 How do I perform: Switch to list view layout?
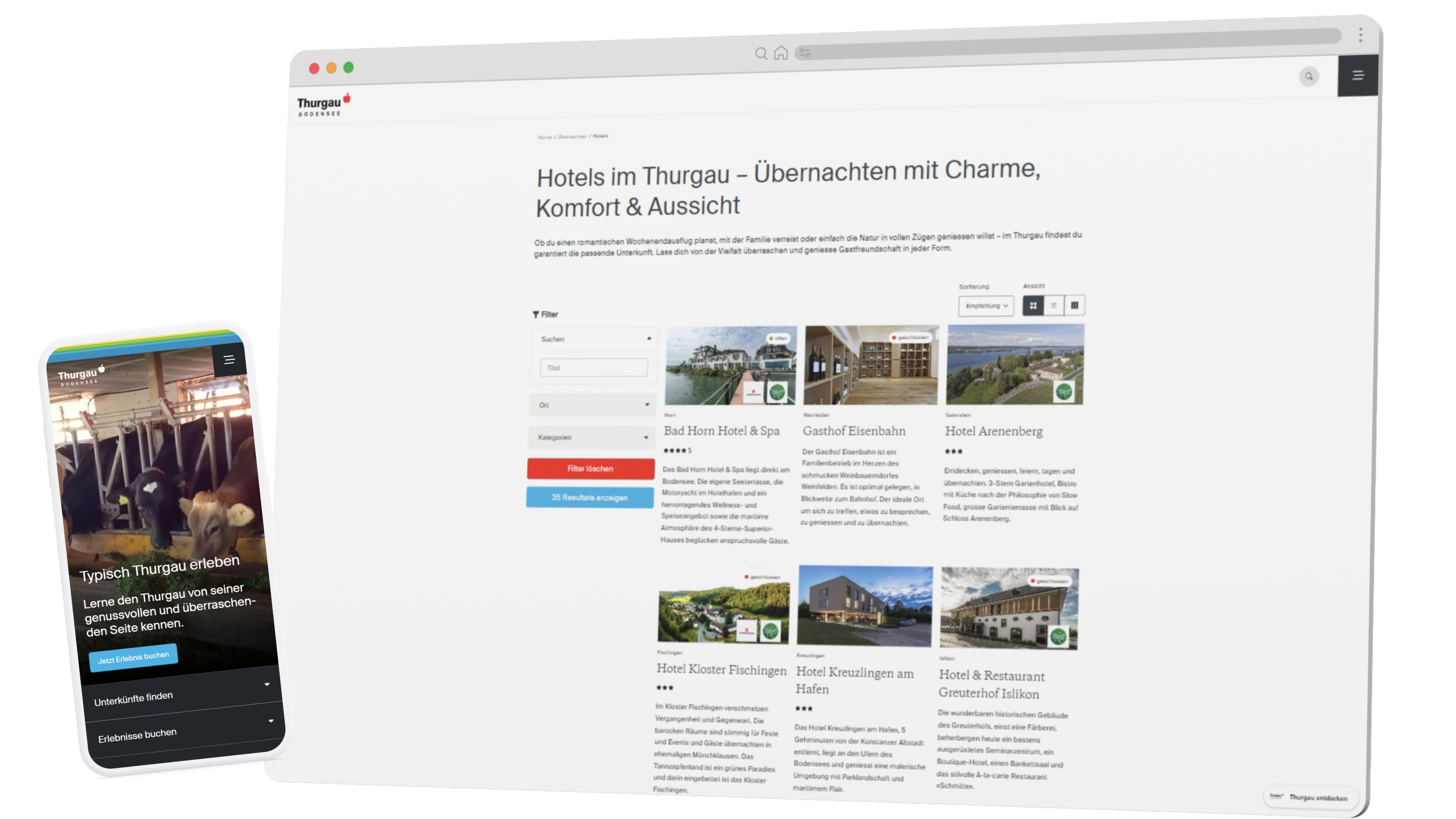point(1054,305)
